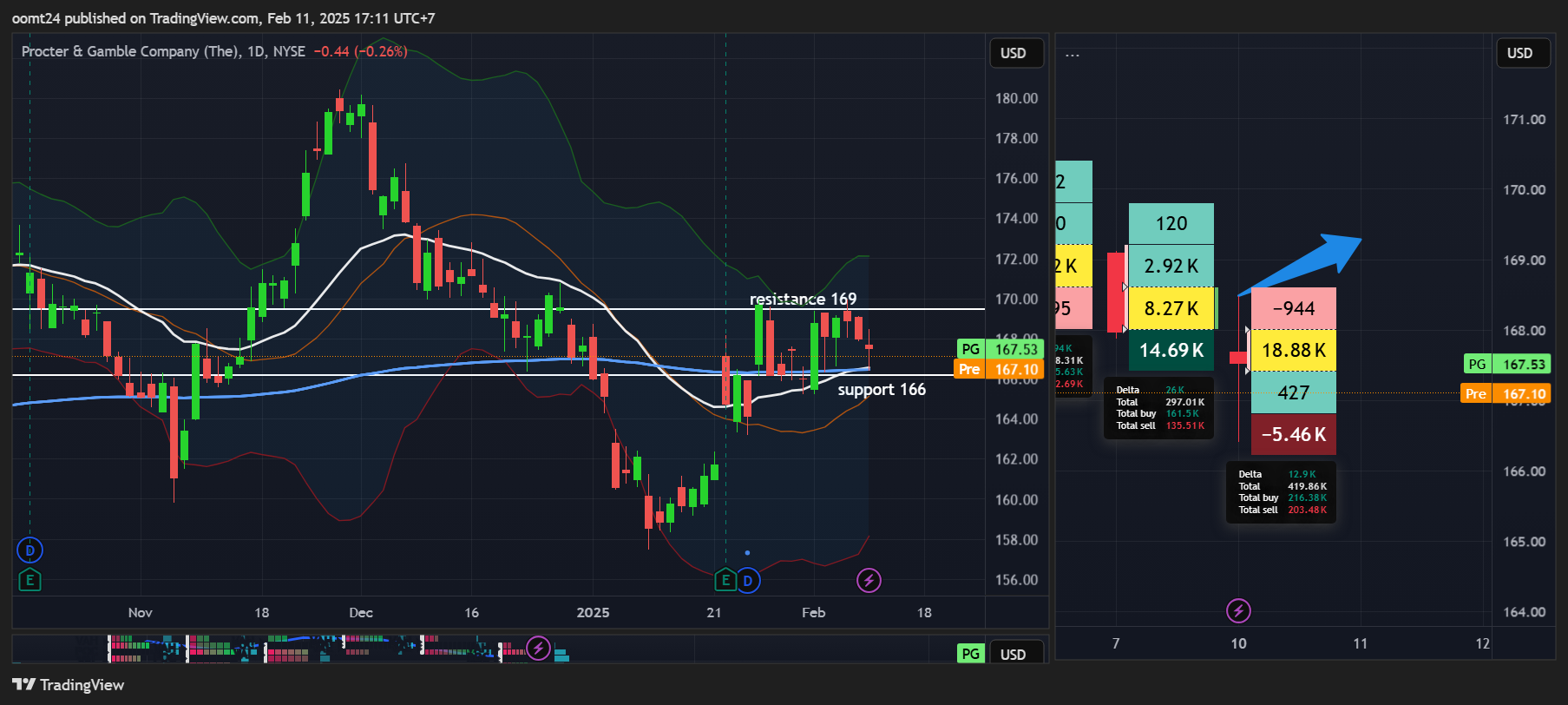
Task: Click the purple lightning icon on the footprint chart
Action: [1238, 611]
